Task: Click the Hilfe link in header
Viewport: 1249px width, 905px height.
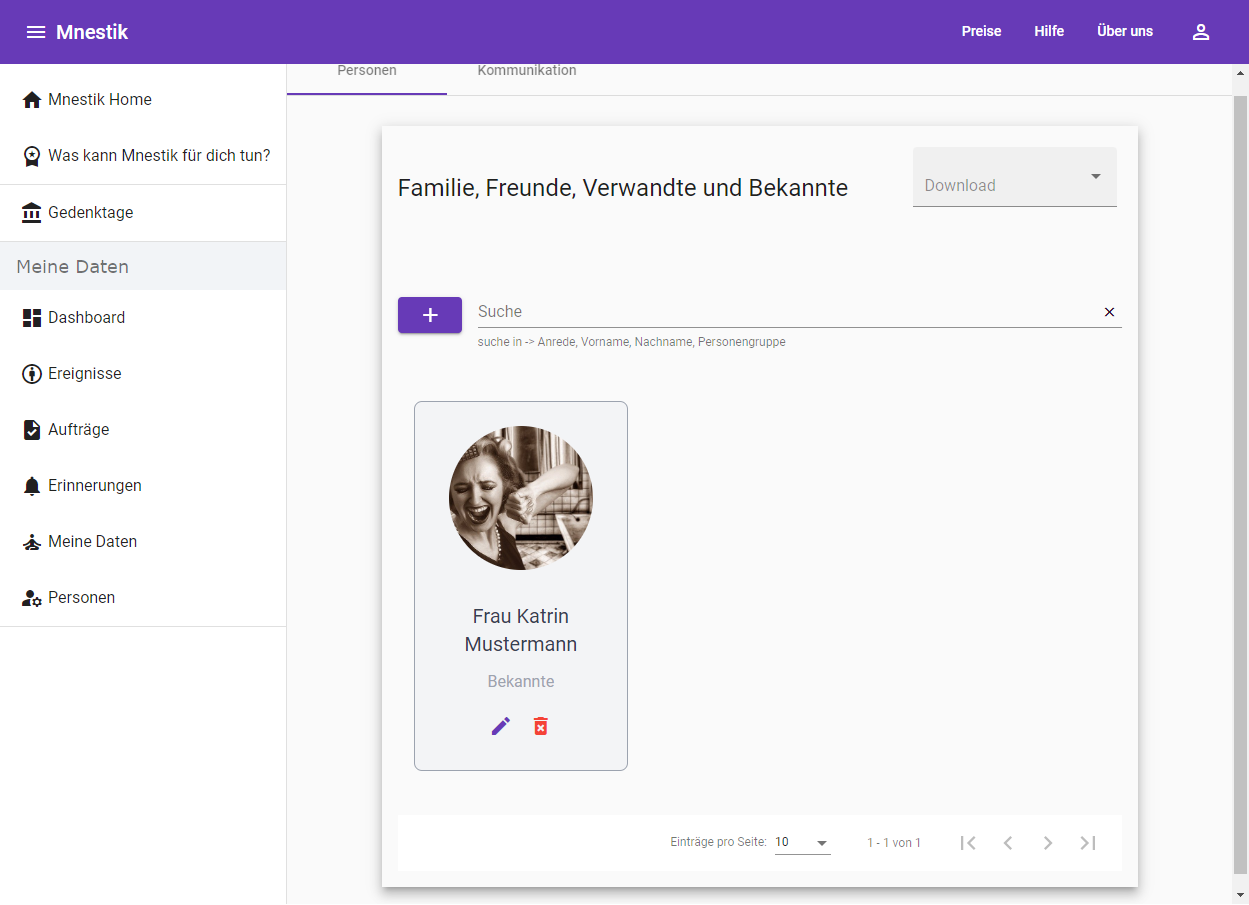Action: [1049, 32]
